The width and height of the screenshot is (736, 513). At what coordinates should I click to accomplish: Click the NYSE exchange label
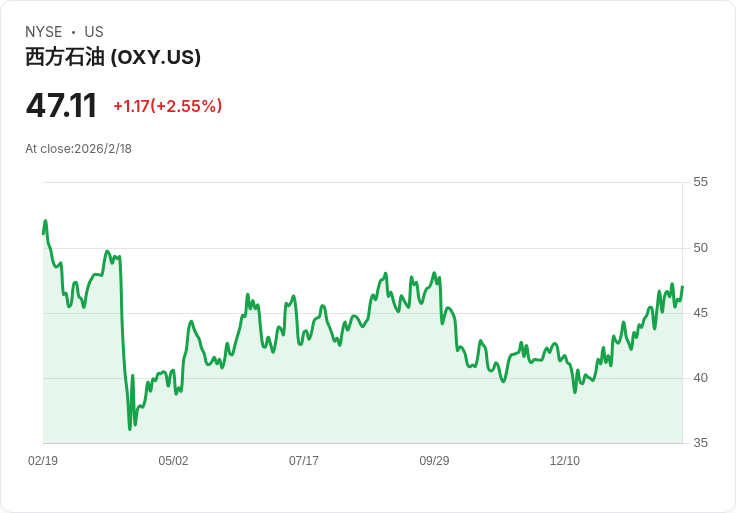point(43,32)
